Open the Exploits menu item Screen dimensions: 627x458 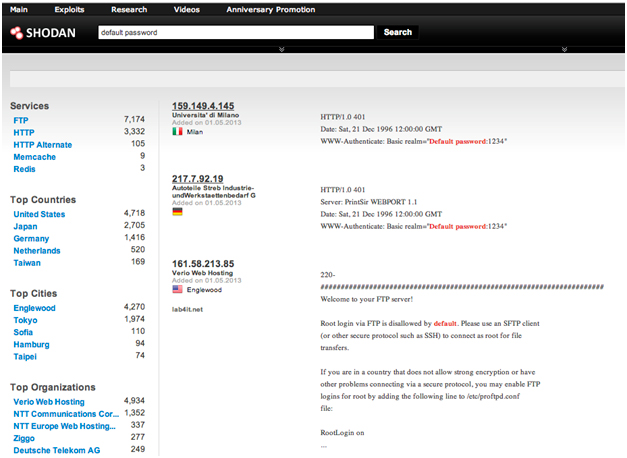[69, 10]
